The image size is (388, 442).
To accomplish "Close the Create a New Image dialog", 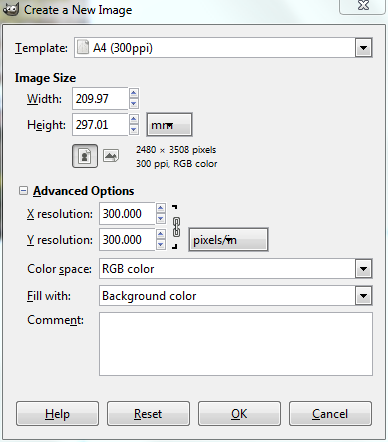I will point(363,5).
